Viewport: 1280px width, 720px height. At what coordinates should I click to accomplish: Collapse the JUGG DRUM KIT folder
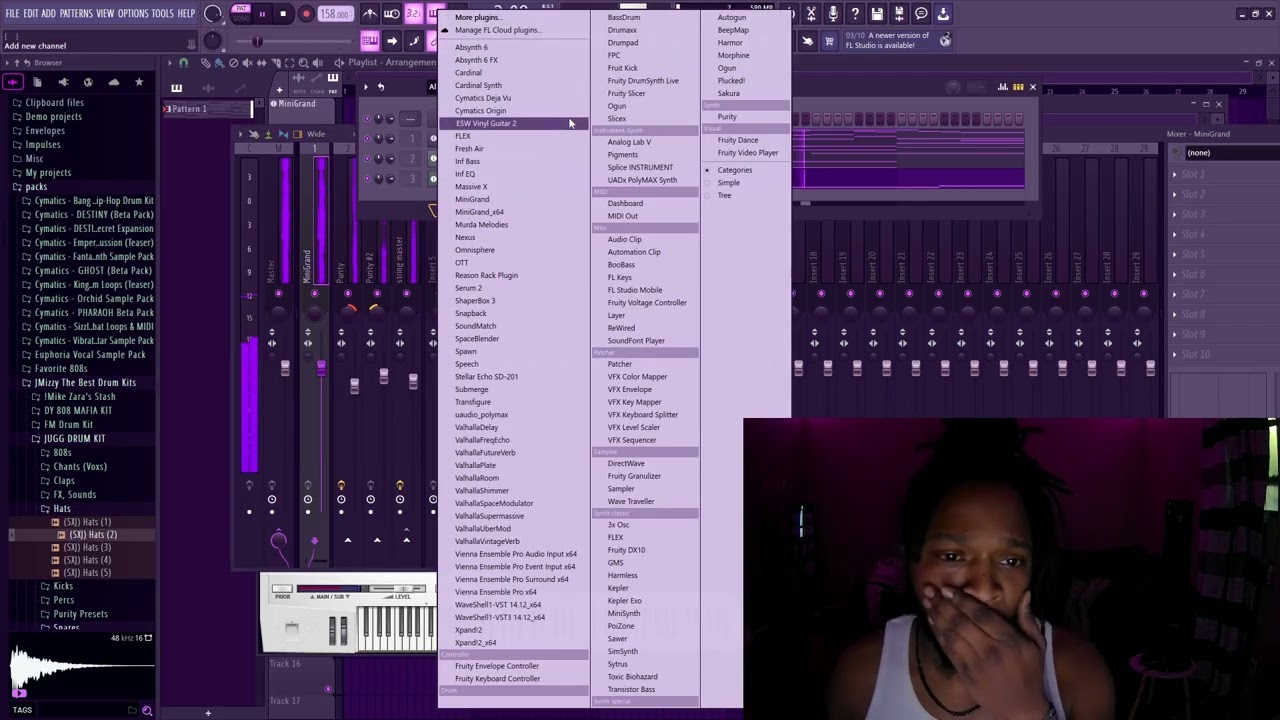click(x=68, y=439)
